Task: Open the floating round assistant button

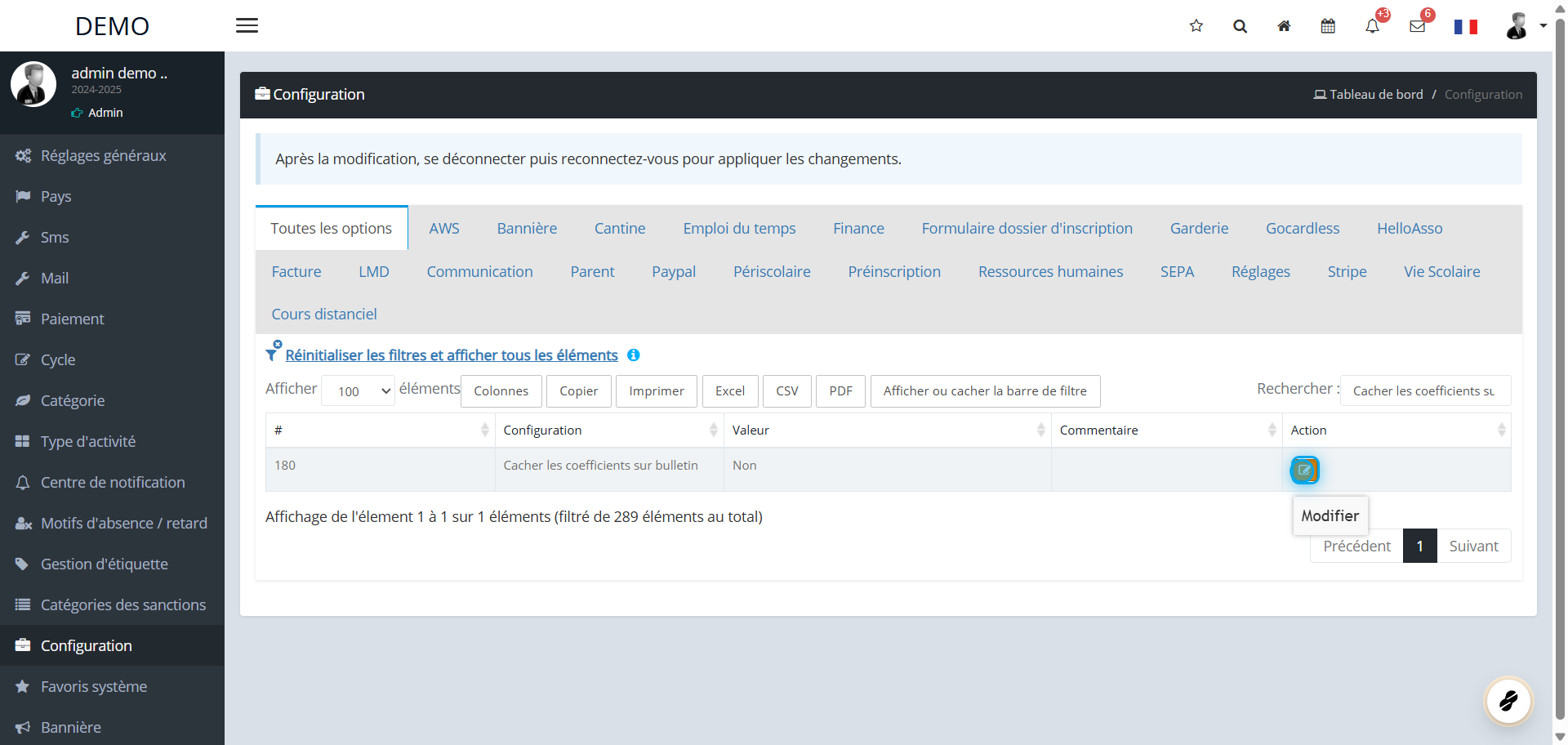Action: click(1508, 700)
